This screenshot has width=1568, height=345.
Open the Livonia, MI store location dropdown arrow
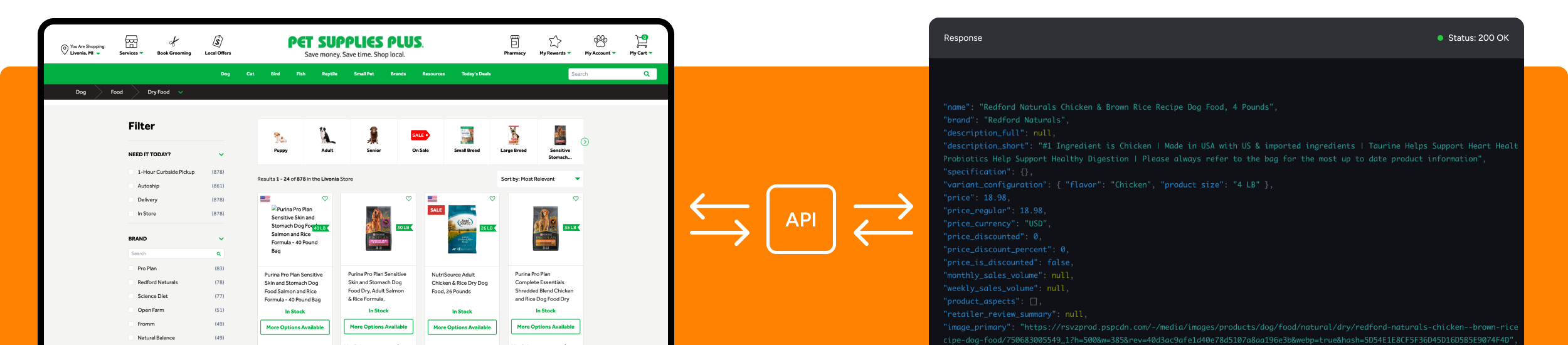point(98,54)
